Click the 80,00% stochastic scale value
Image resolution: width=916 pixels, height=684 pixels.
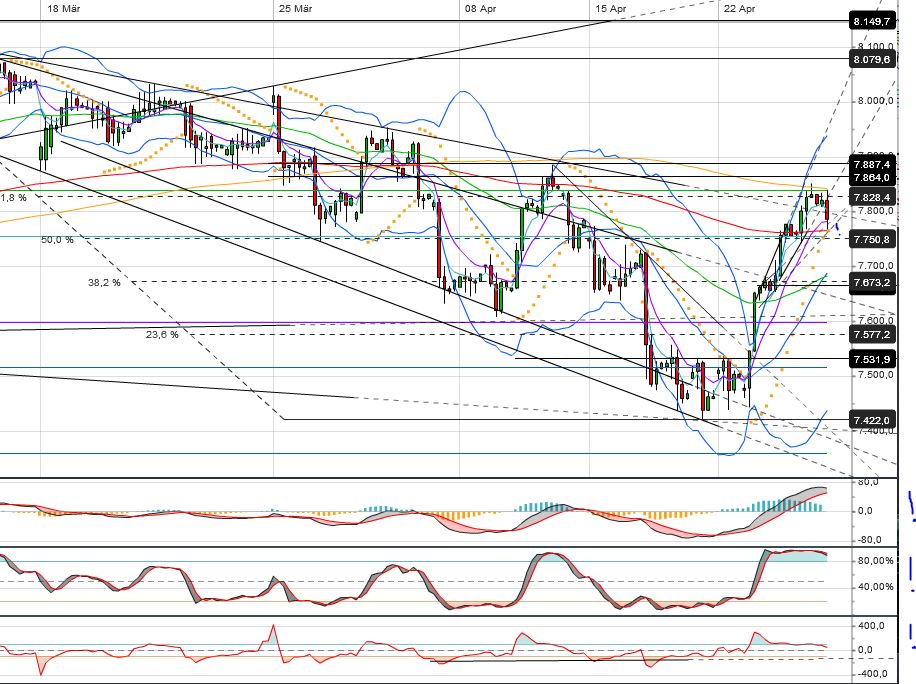876,561
